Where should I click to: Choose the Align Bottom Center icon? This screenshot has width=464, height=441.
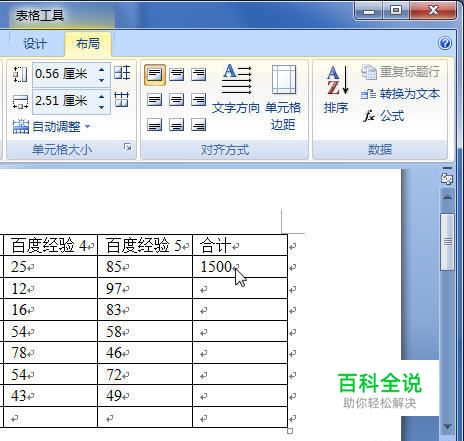point(176,125)
